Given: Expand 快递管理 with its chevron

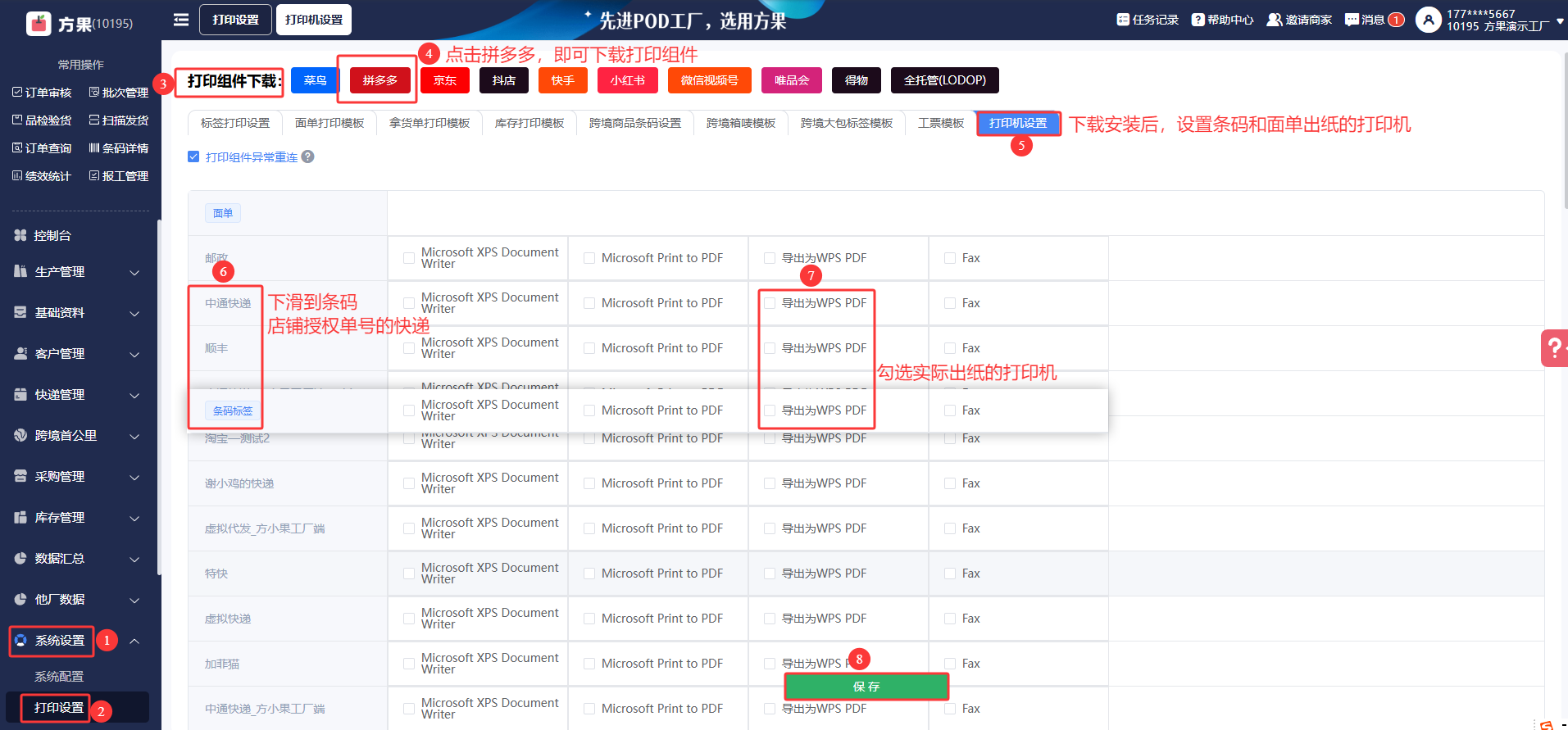Looking at the screenshot, I should point(134,395).
